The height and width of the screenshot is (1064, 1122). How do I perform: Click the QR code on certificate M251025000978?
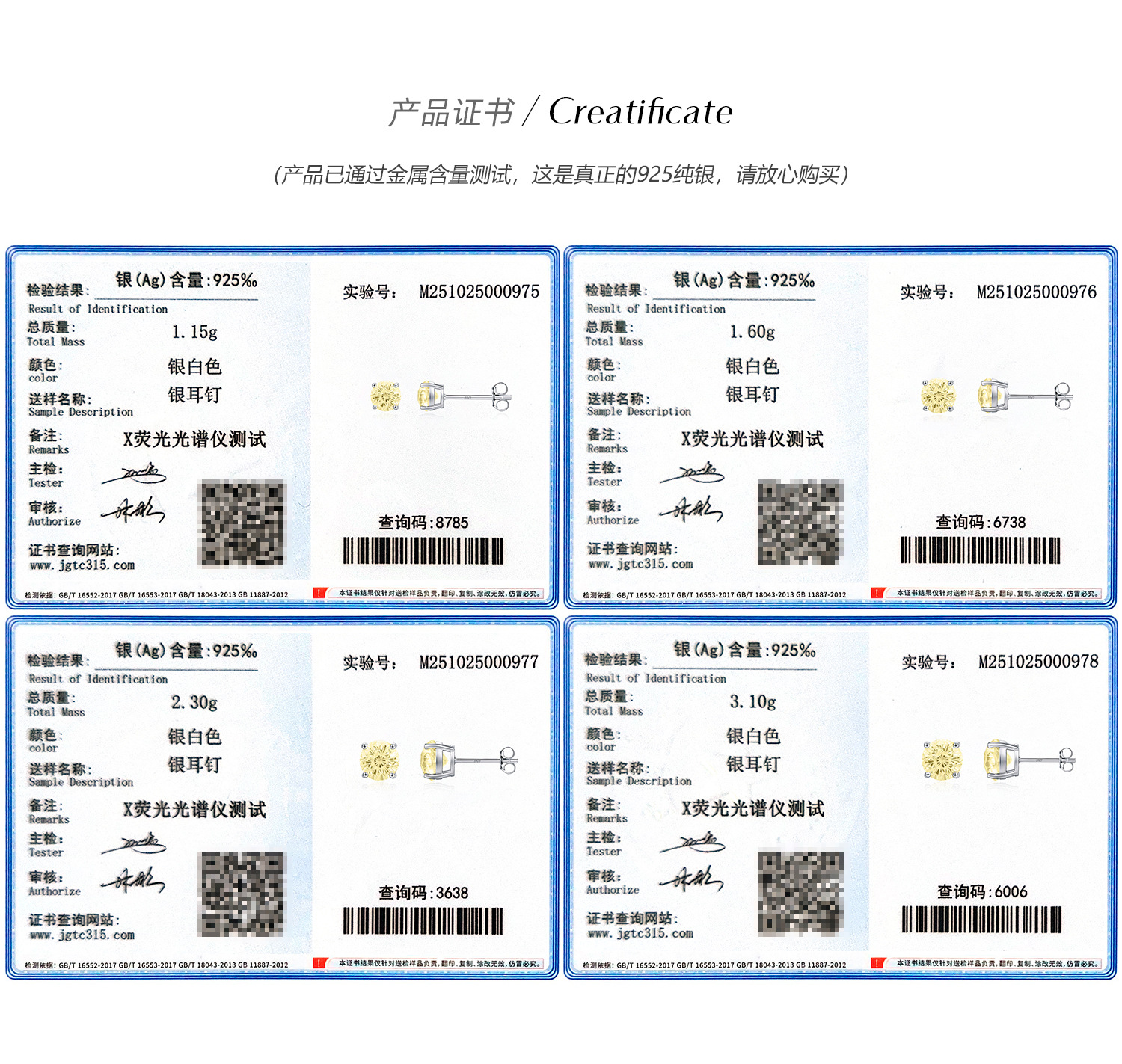point(801,893)
